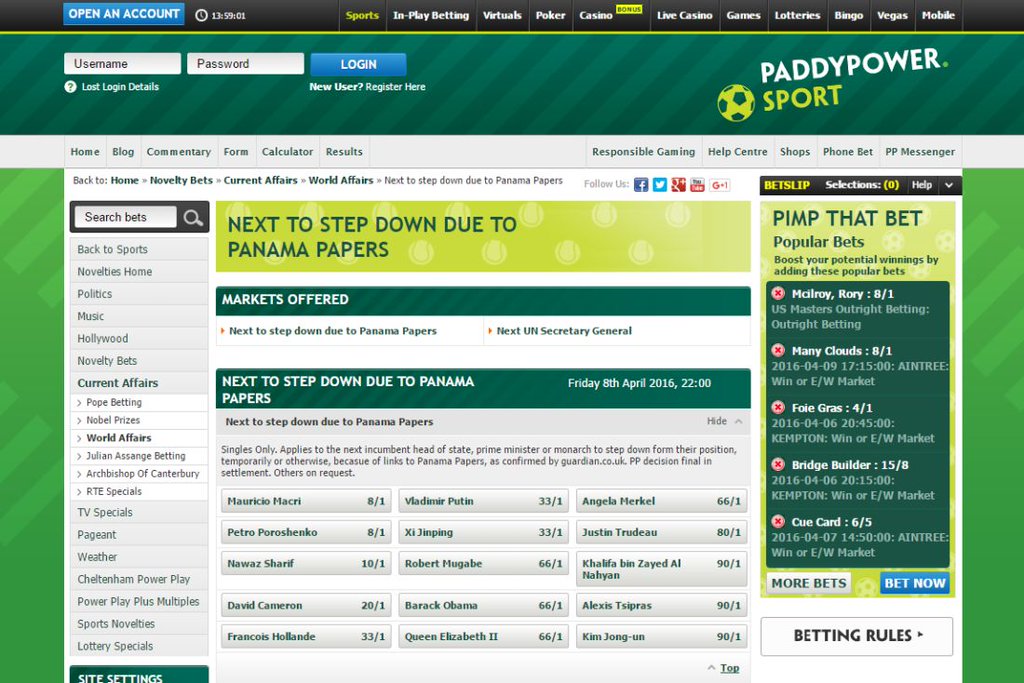The image size is (1024, 683).
Task: Open RTE Specials submenu item
Action: pyautogui.click(x=114, y=491)
